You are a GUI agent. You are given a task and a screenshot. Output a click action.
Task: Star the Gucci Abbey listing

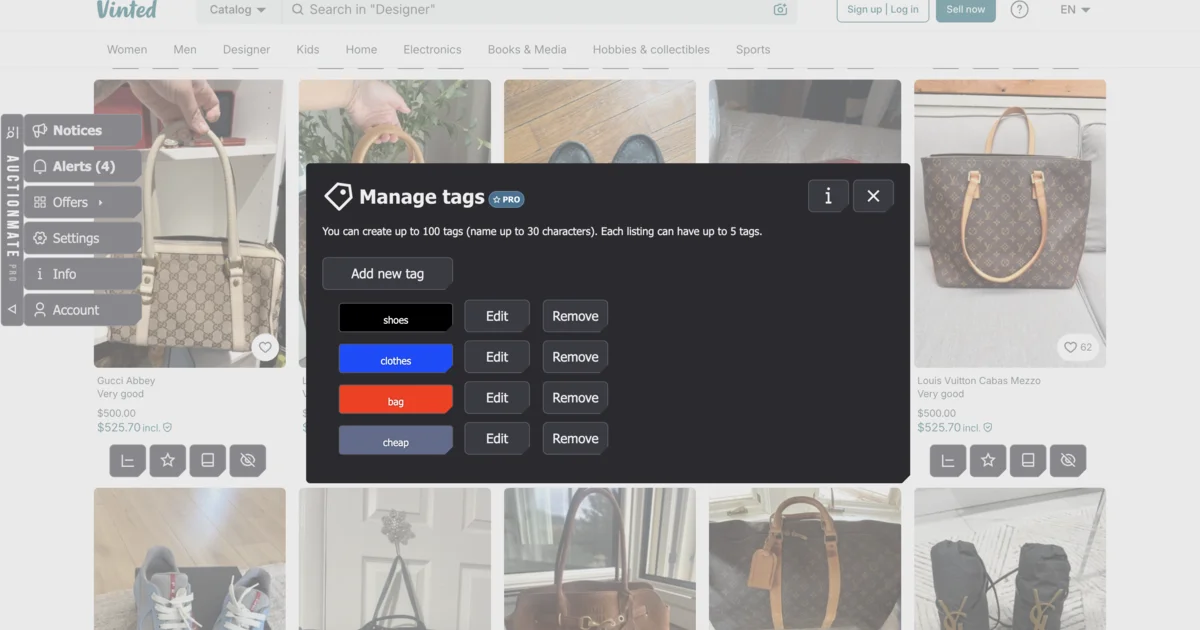coord(168,461)
